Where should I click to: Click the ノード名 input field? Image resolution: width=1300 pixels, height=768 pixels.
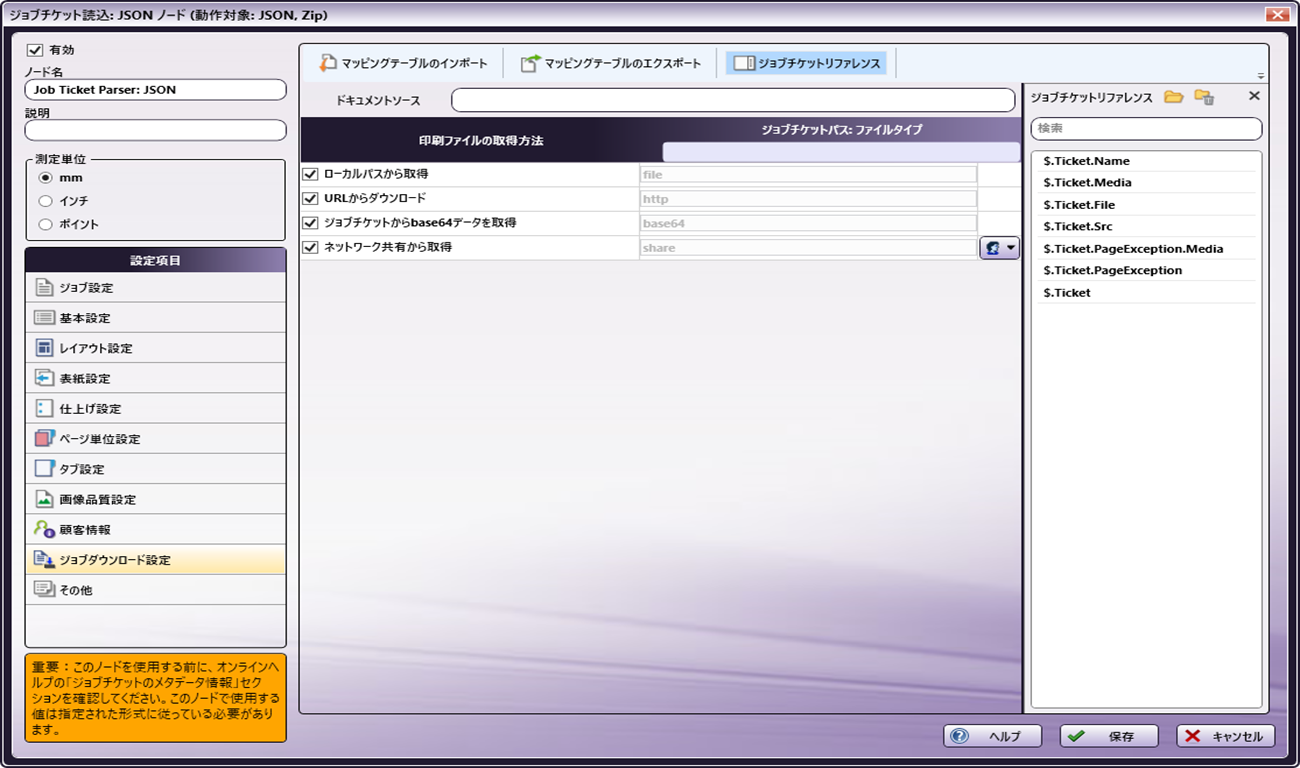click(156, 89)
